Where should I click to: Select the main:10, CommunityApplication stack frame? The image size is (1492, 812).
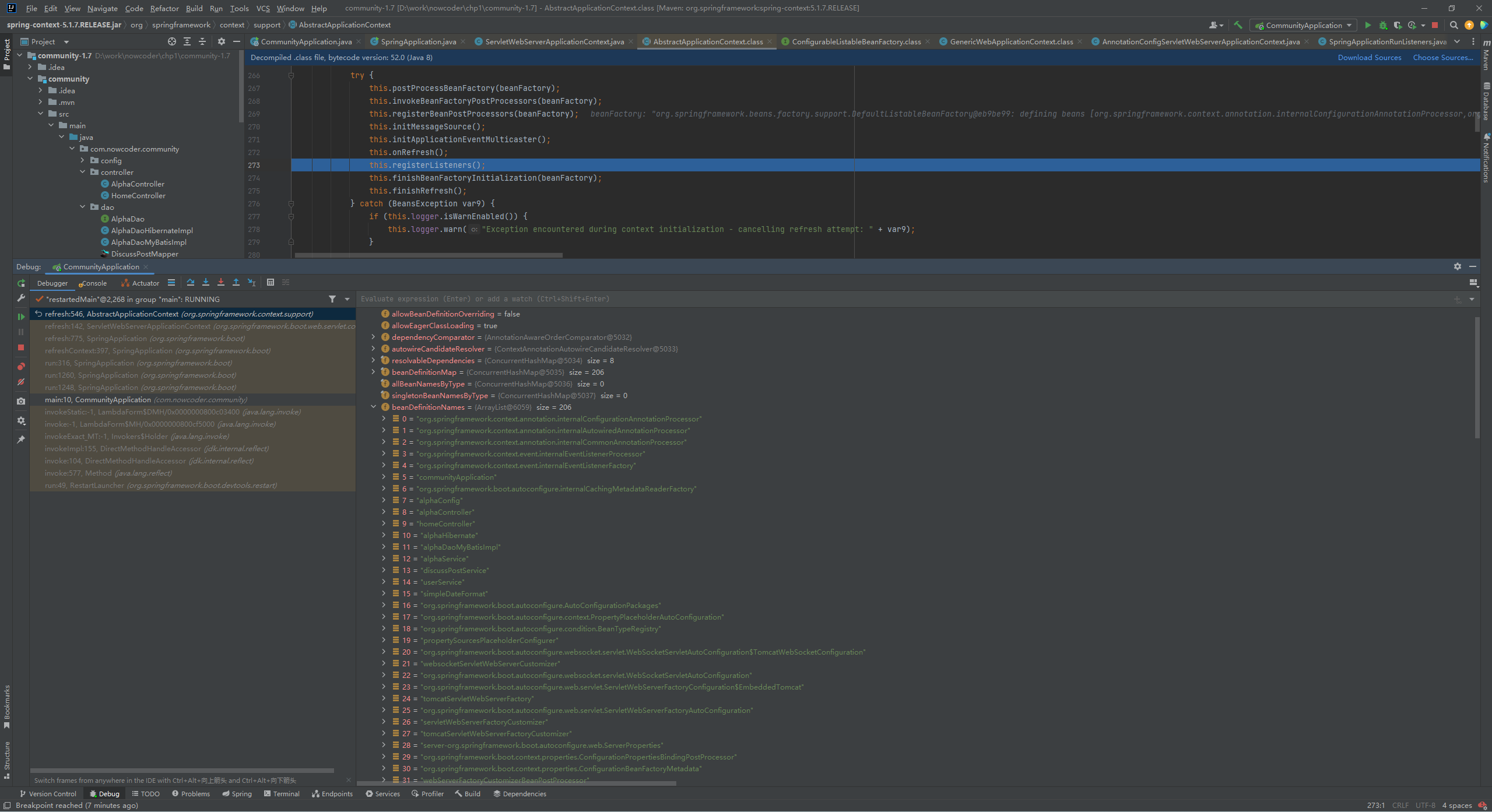tap(193, 400)
